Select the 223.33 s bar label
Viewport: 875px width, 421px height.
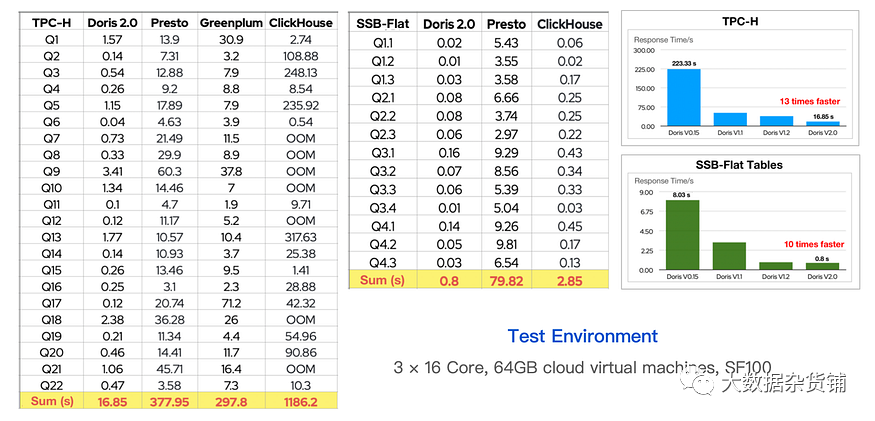click(x=684, y=63)
